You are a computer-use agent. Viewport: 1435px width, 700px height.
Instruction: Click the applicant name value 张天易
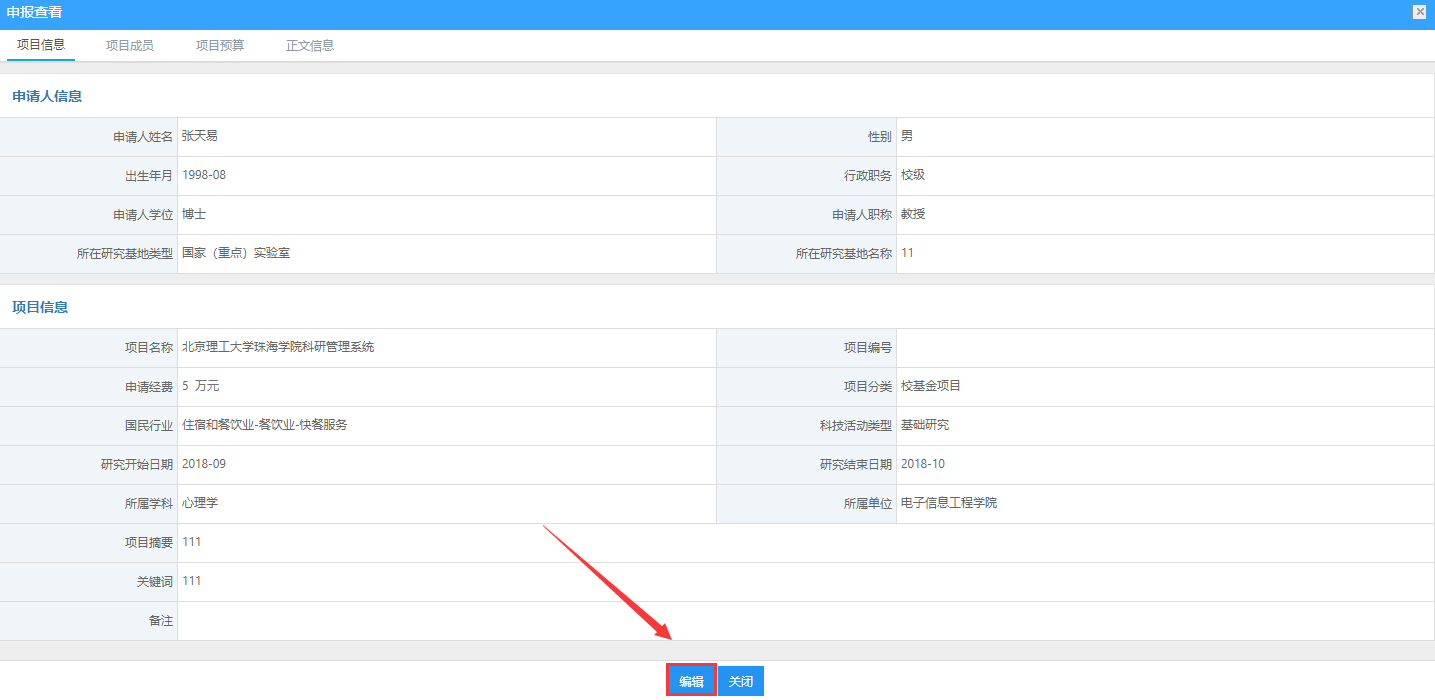coord(200,136)
